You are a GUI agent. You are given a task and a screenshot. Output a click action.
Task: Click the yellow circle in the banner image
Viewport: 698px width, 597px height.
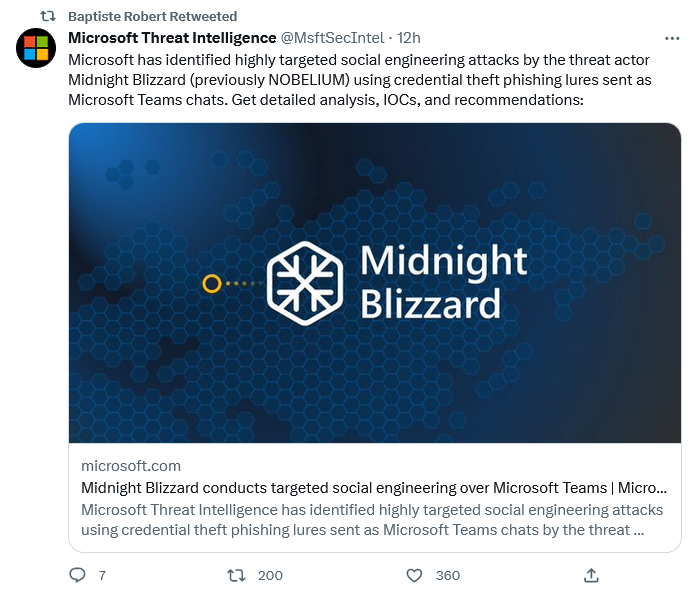pyautogui.click(x=211, y=284)
